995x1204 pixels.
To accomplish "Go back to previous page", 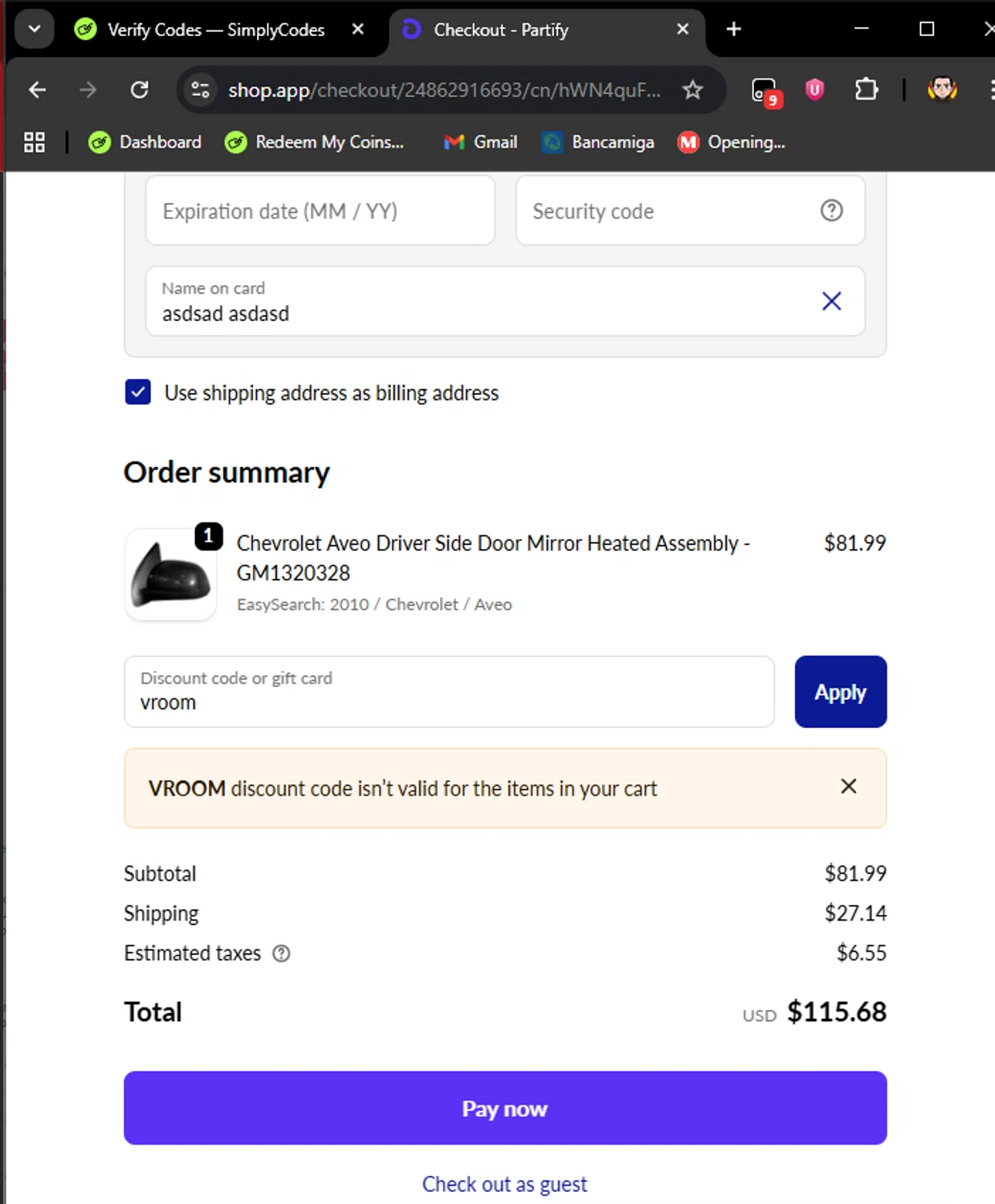I will coord(37,90).
